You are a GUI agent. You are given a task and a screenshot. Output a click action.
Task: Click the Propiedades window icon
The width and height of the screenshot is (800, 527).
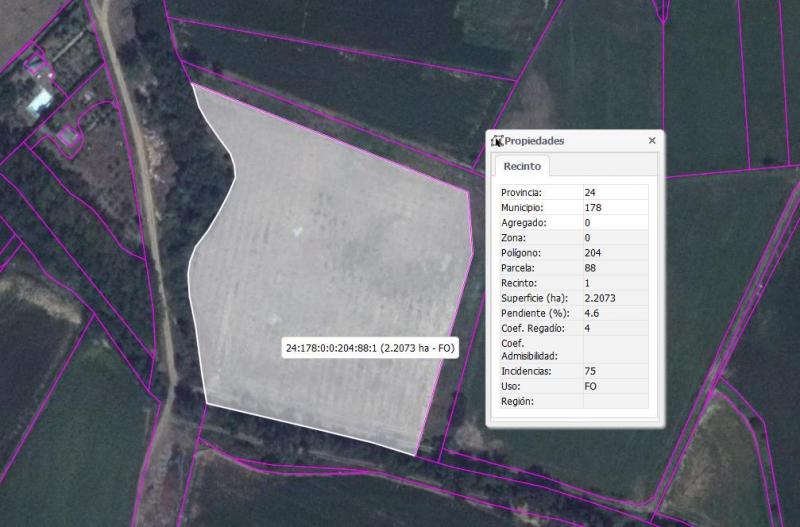coord(497,141)
